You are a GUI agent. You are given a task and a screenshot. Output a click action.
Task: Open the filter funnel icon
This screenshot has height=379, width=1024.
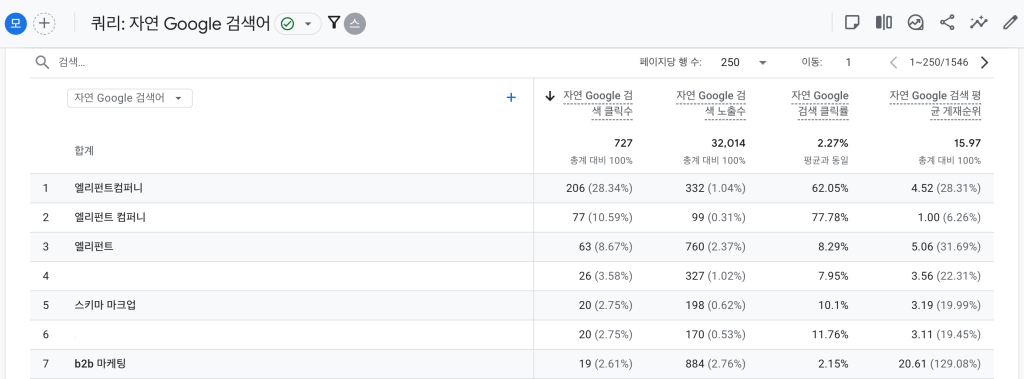click(334, 23)
